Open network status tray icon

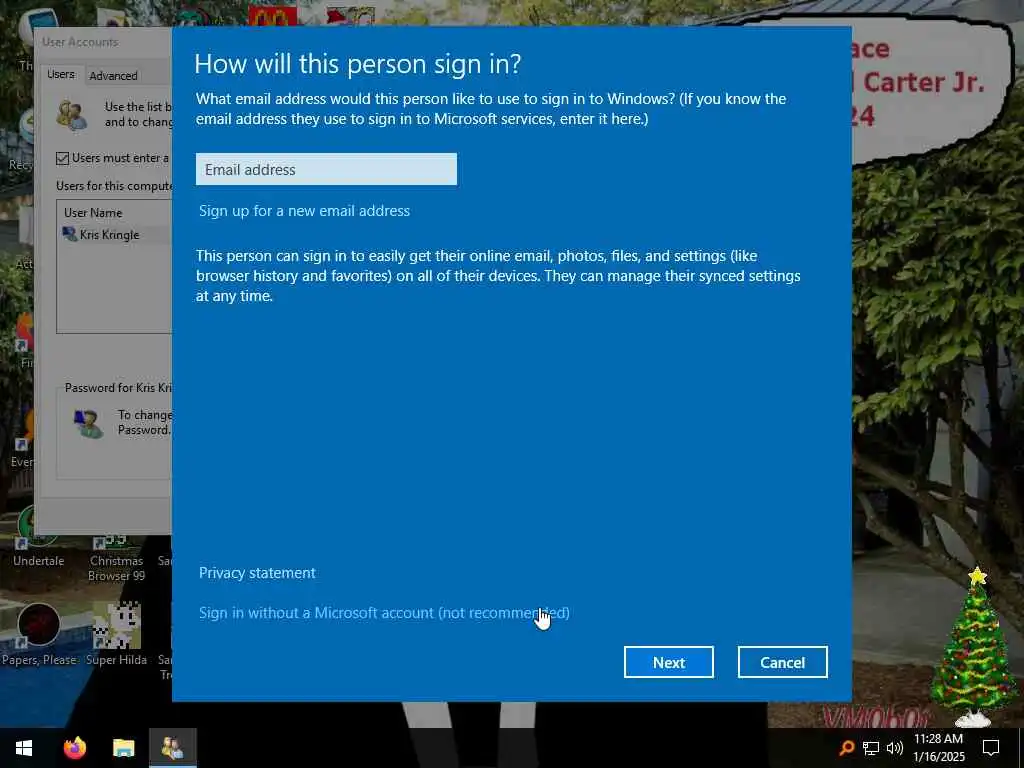pyautogui.click(x=871, y=748)
